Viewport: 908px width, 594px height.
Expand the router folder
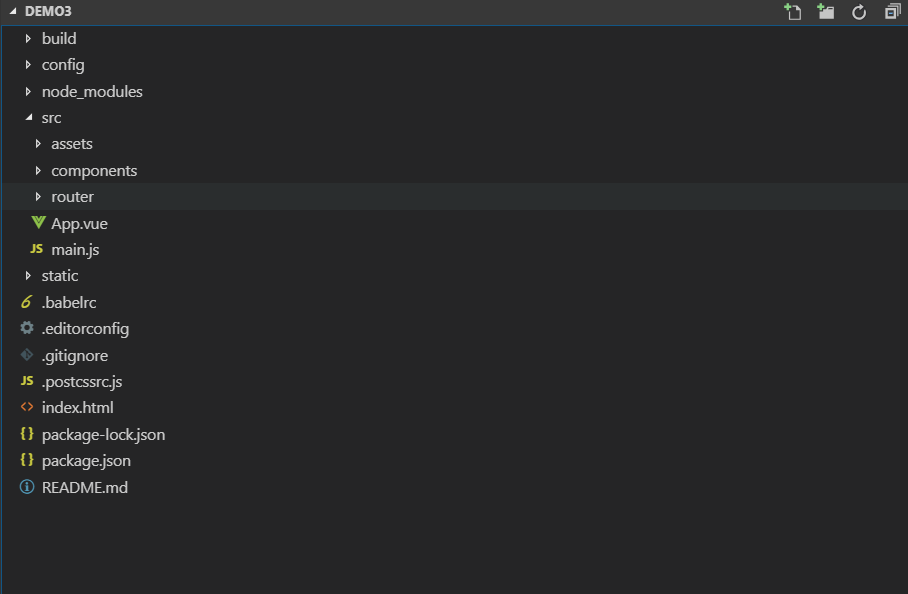(x=73, y=196)
